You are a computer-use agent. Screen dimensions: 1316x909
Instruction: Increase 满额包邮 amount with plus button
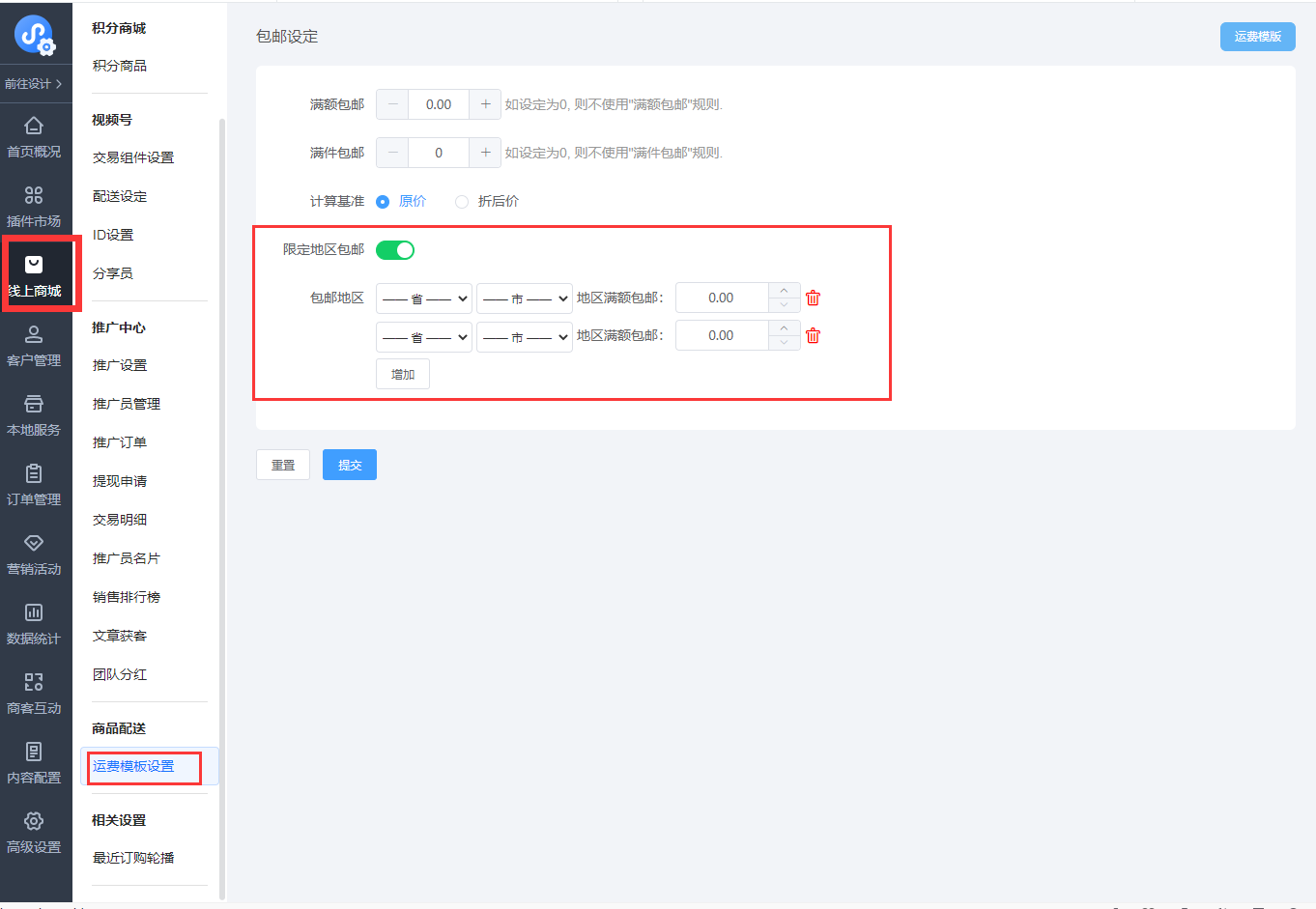pos(485,104)
